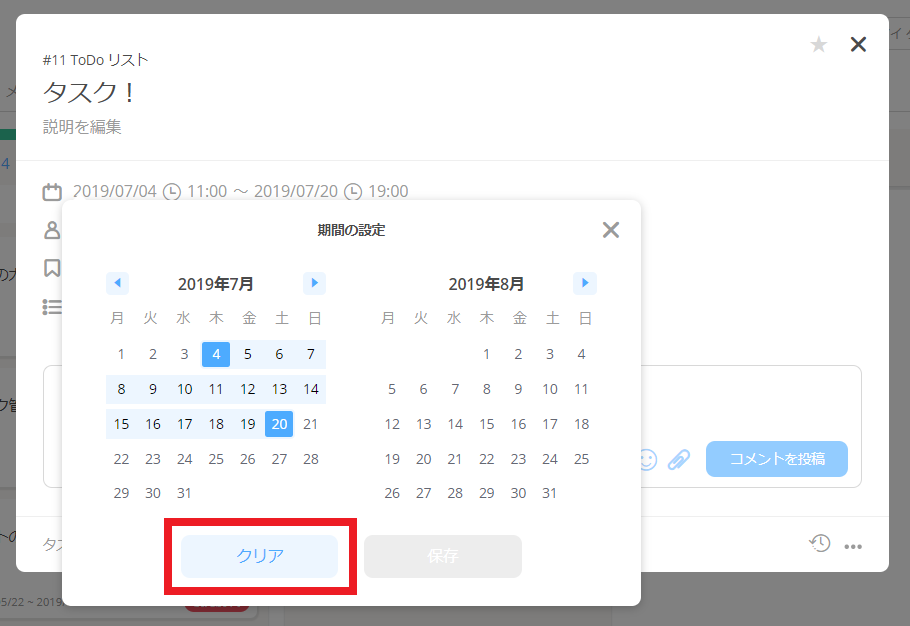View task history via the clock-arrow icon
The height and width of the screenshot is (626, 910).
(x=820, y=543)
